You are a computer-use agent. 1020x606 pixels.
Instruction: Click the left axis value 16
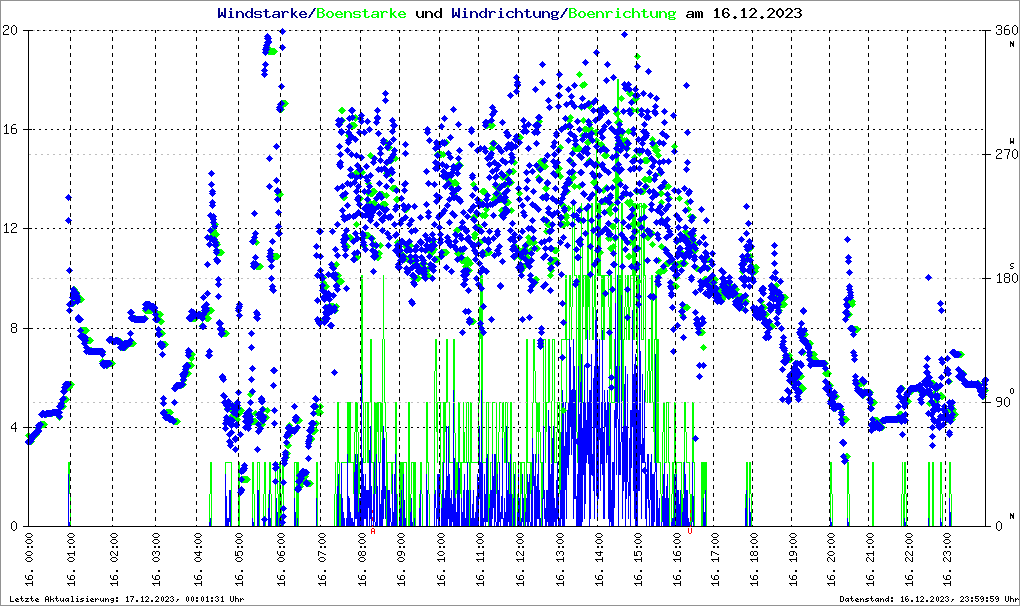(x=10, y=129)
